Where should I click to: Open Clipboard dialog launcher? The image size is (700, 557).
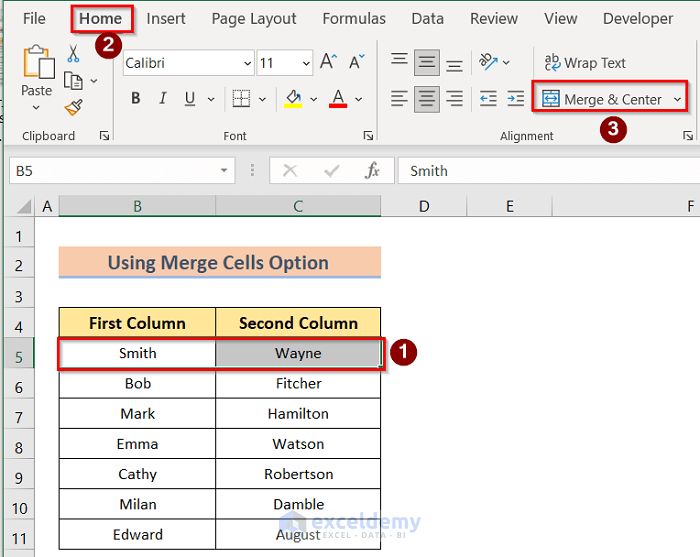click(x=104, y=136)
